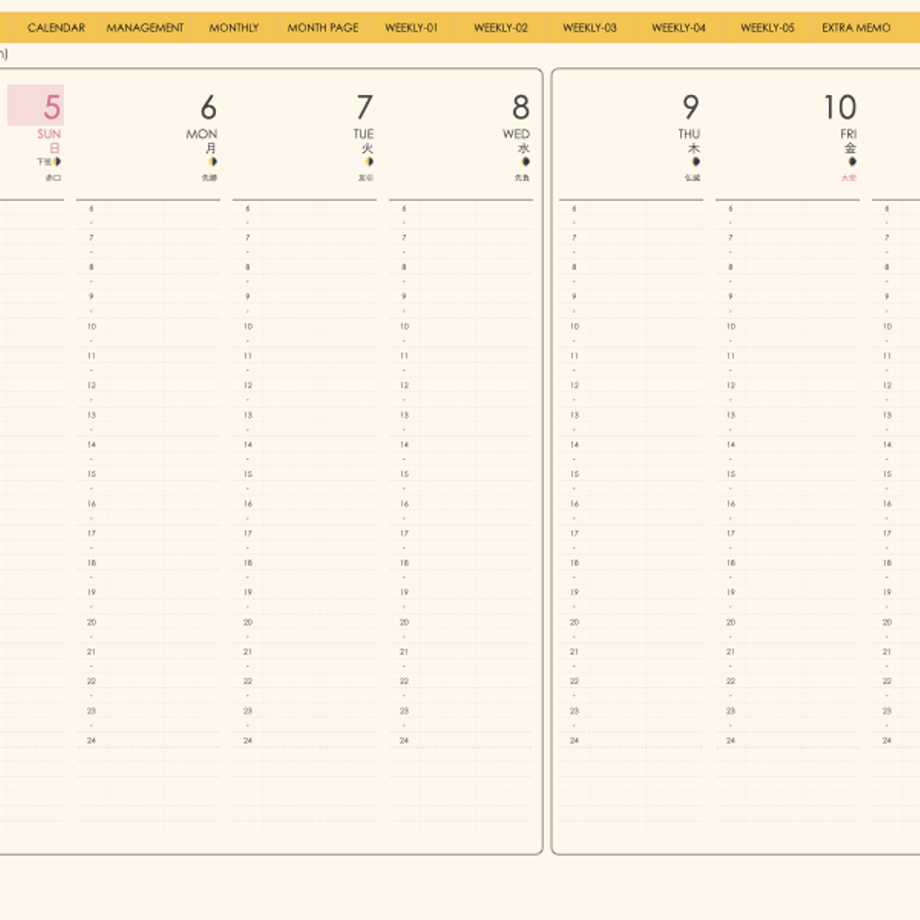
Task: Click hour 9 in Thursday column
Action: click(574, 297)
